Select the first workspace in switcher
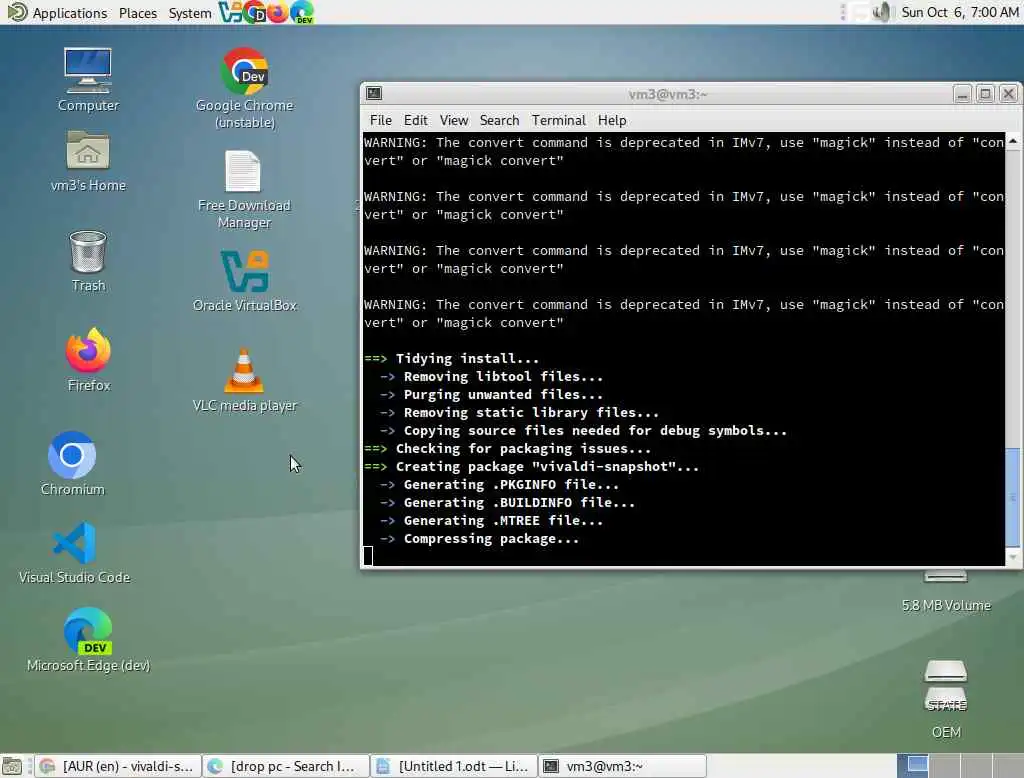Image resolution: width=1024 pixels, height=778 pixels. tap(913, 766)
